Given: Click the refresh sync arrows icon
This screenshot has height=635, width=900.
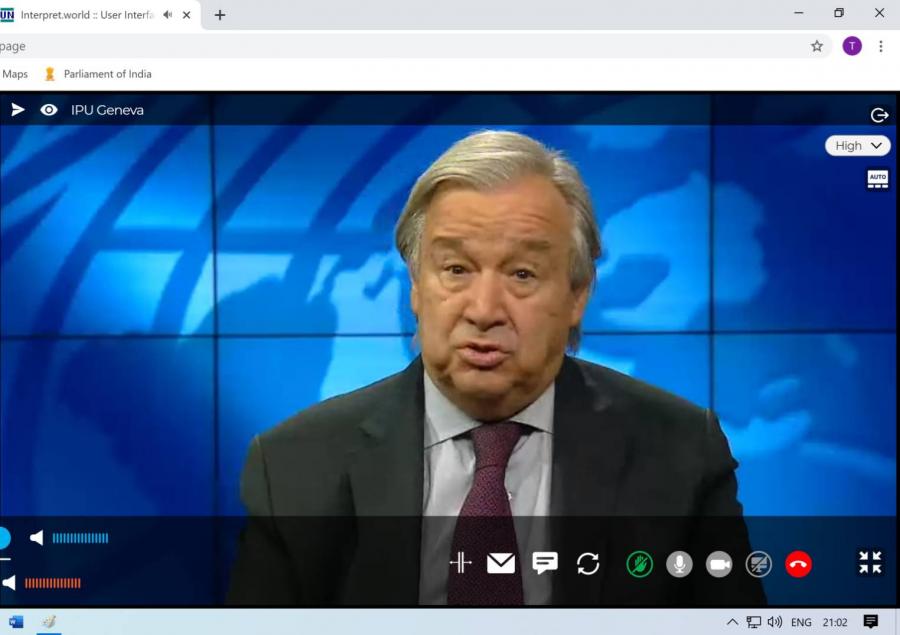Looking at the screenshot, I should click(x=588, y=564).
